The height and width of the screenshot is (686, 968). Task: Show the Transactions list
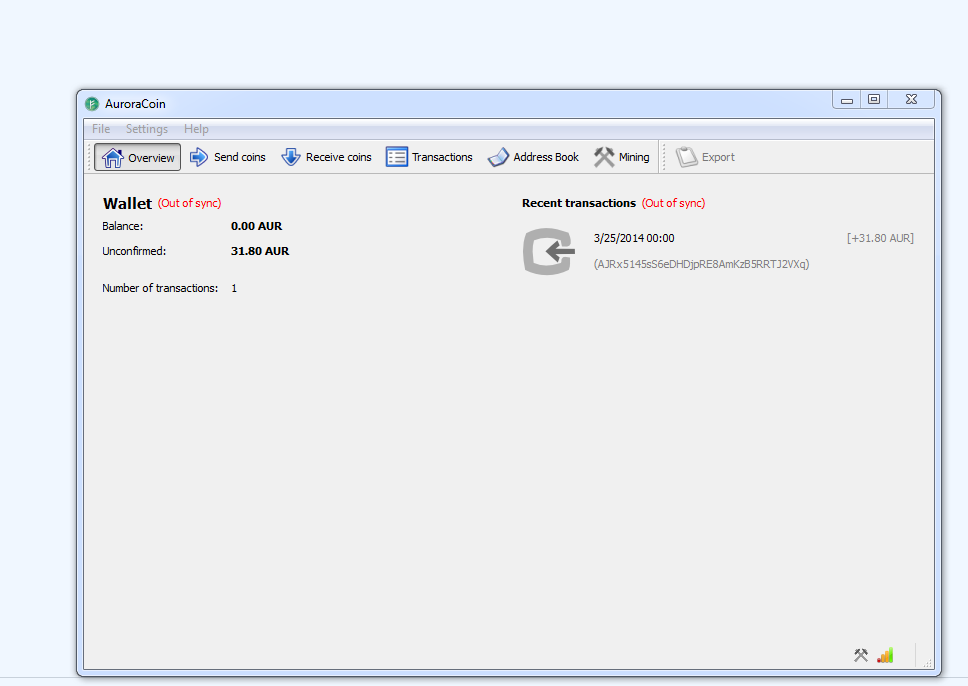tap(429, 157)
